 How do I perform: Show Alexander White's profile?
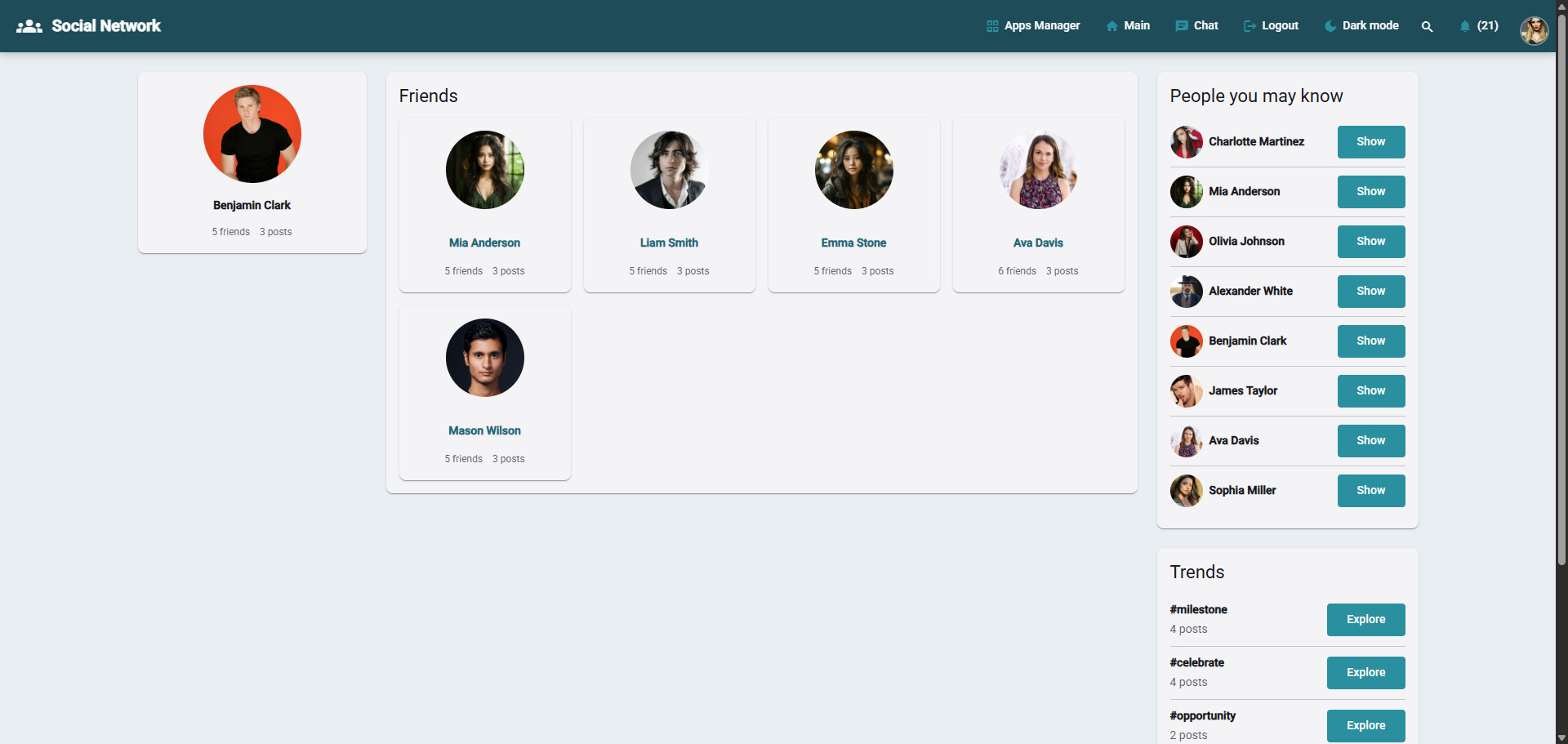point(1371,292)
